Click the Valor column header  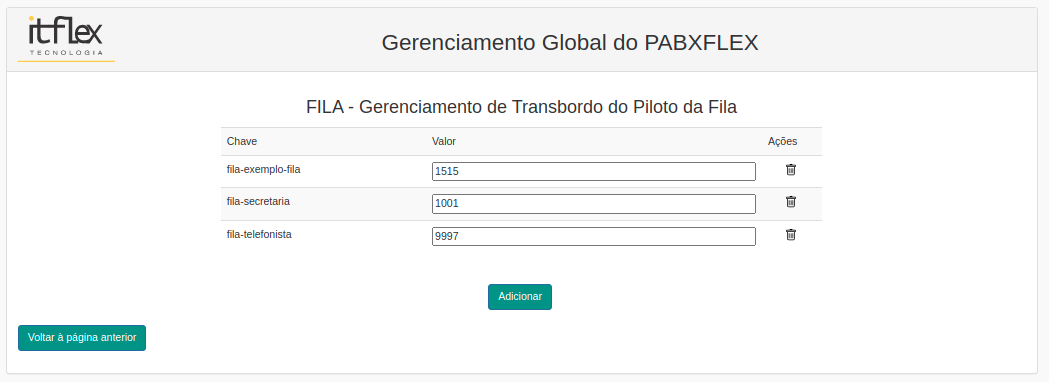(x=444, y=142)
